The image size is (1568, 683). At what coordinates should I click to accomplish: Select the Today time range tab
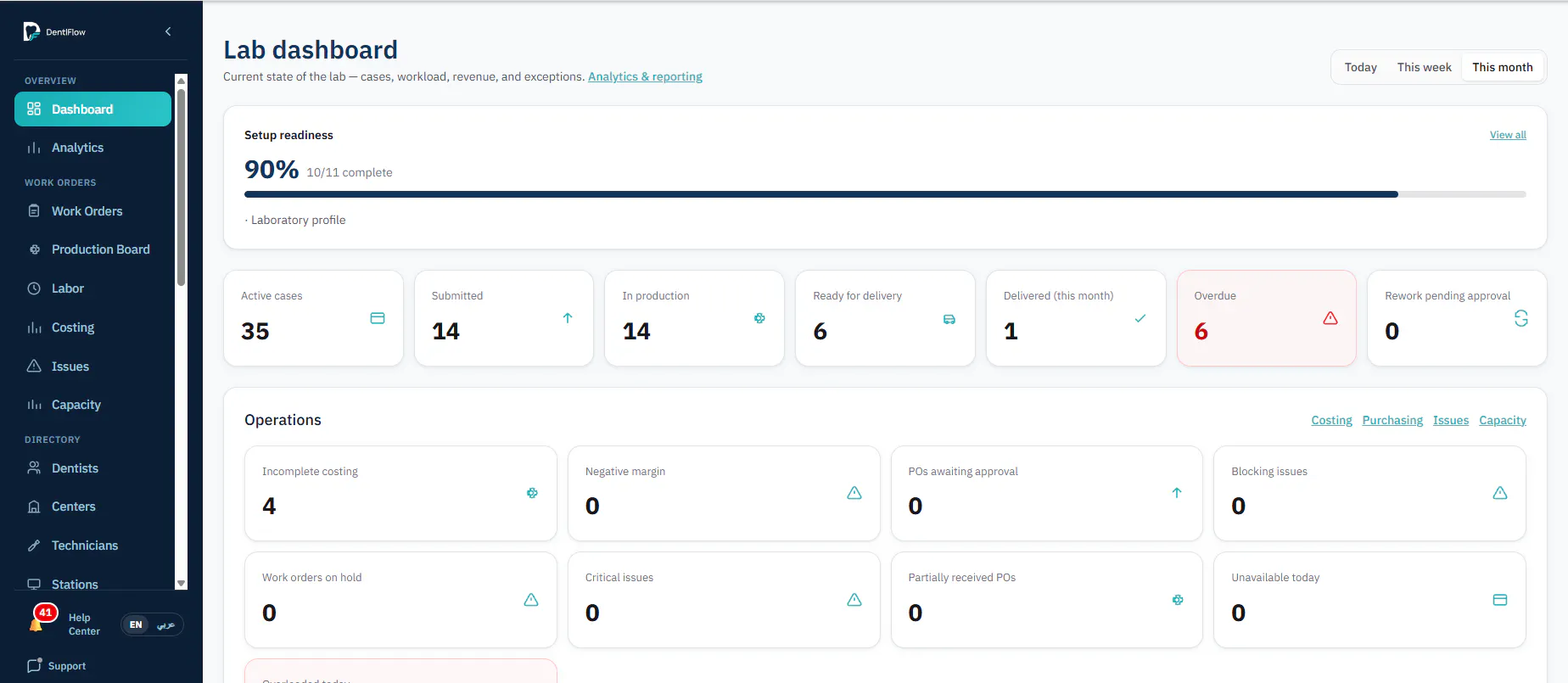point(1360,67)
